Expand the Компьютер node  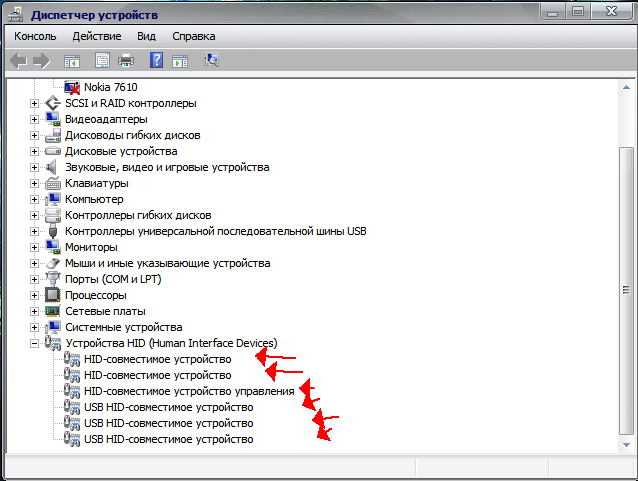(34, 199)
